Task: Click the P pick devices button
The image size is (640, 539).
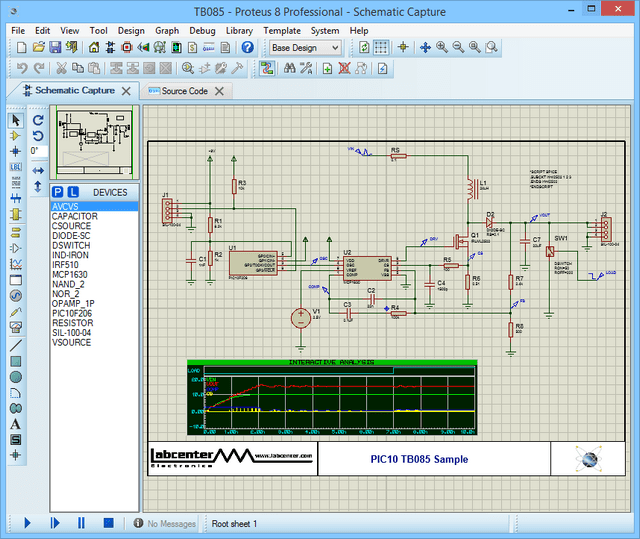Action: click(58, 192)
